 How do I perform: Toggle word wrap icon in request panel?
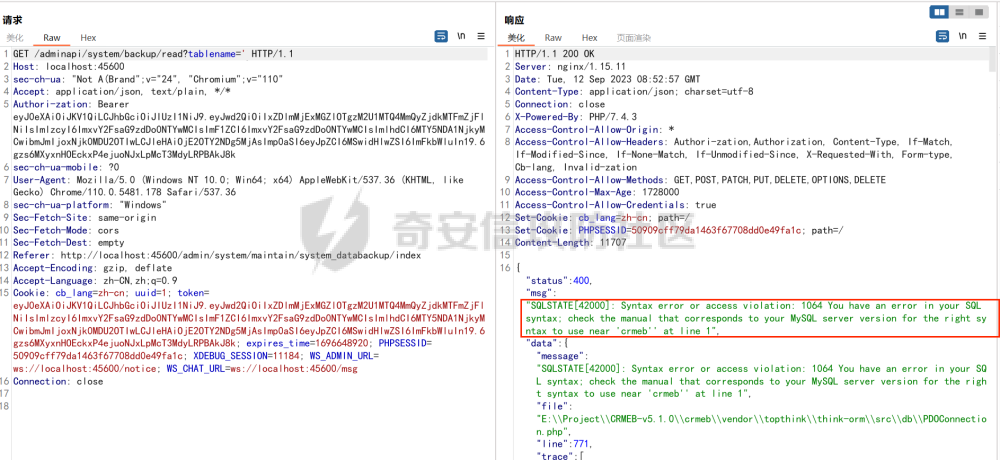(441, 37)
